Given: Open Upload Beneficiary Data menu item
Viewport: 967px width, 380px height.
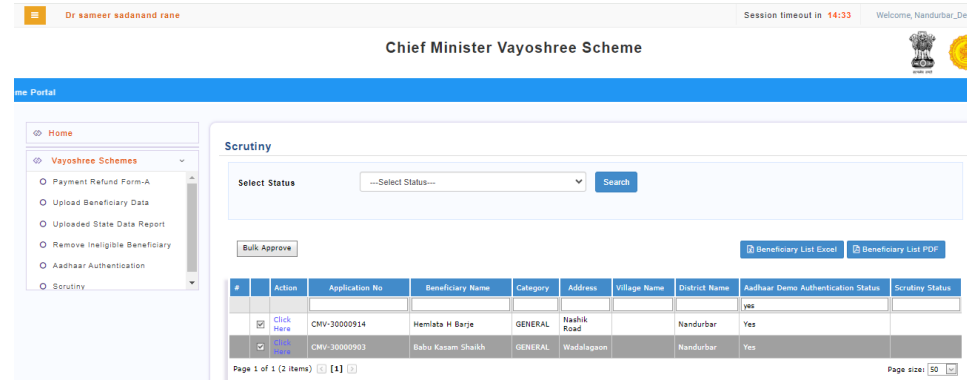Looking at the screenshot, I should [101, 202].
